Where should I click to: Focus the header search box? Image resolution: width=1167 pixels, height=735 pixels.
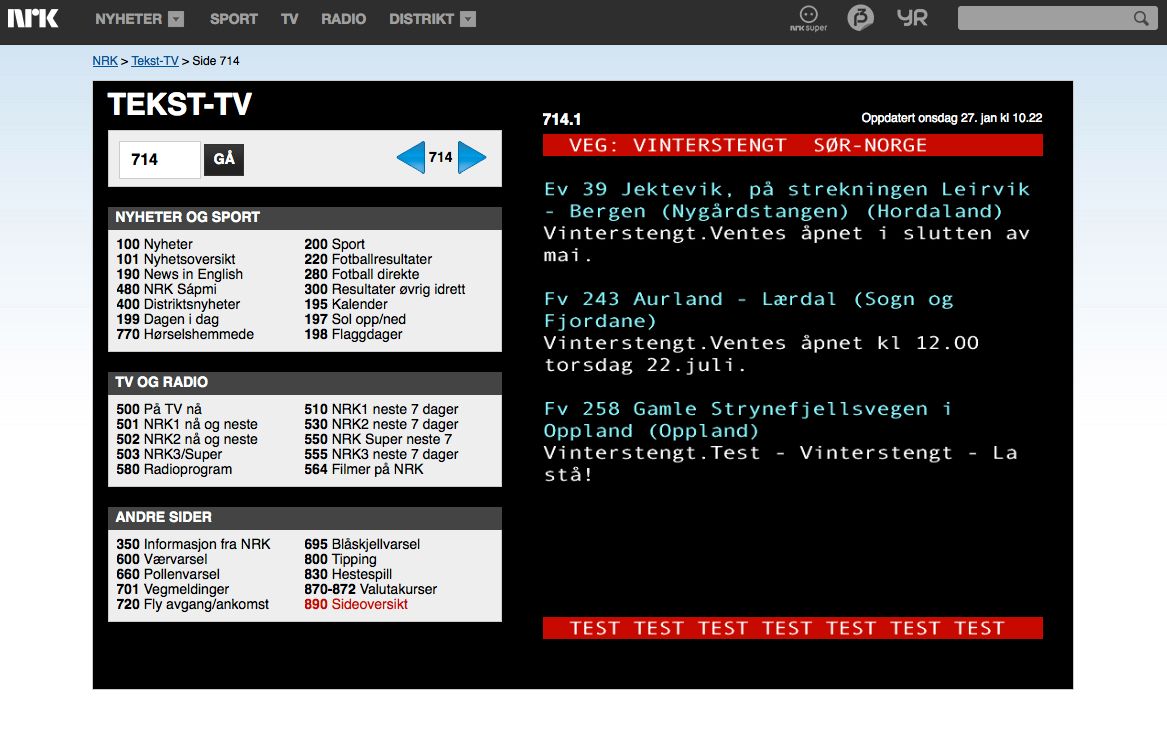pos(1044,19)
